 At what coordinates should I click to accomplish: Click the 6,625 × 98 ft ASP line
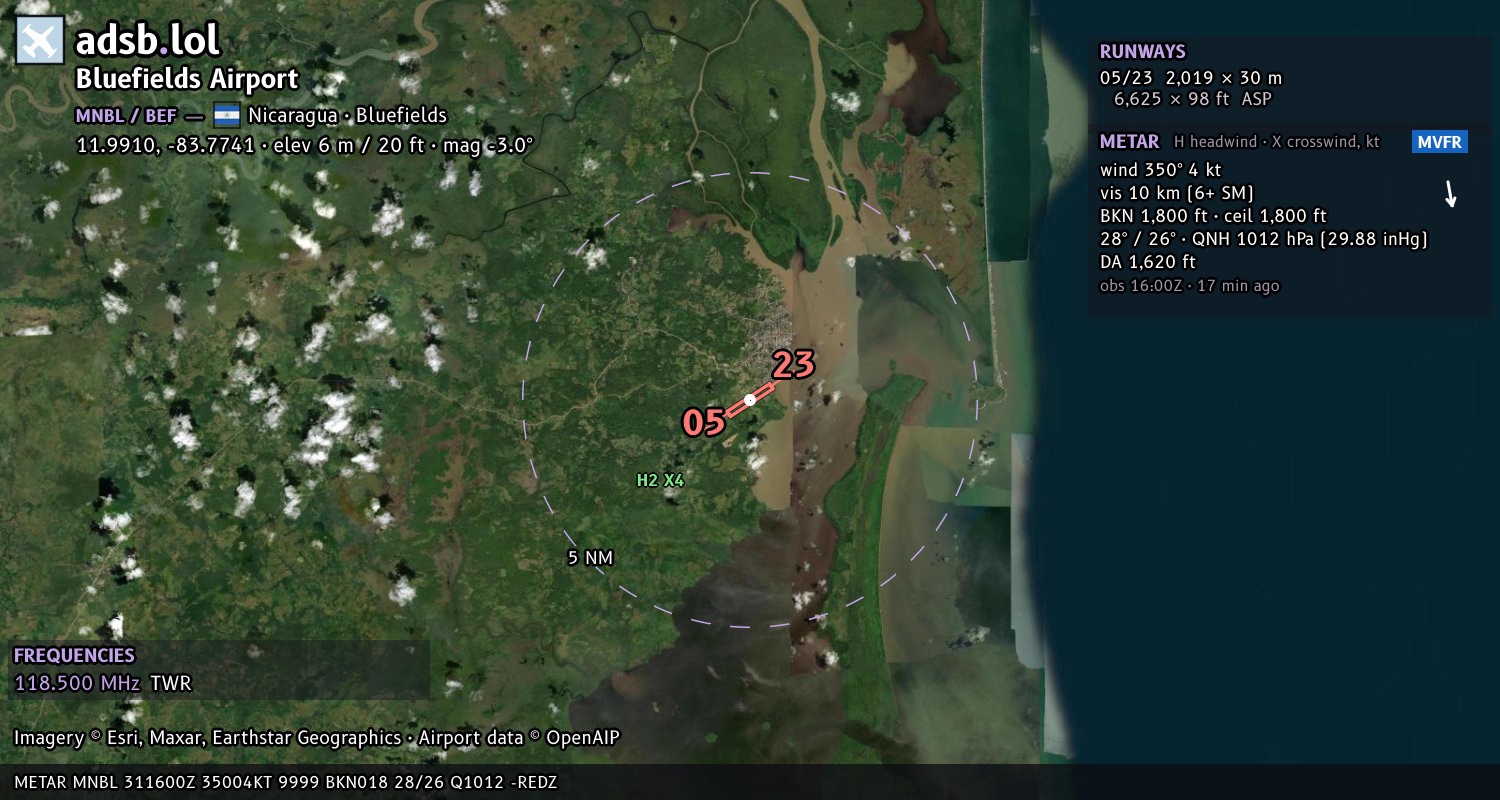pyautogui.click(x=1193, y=99)
